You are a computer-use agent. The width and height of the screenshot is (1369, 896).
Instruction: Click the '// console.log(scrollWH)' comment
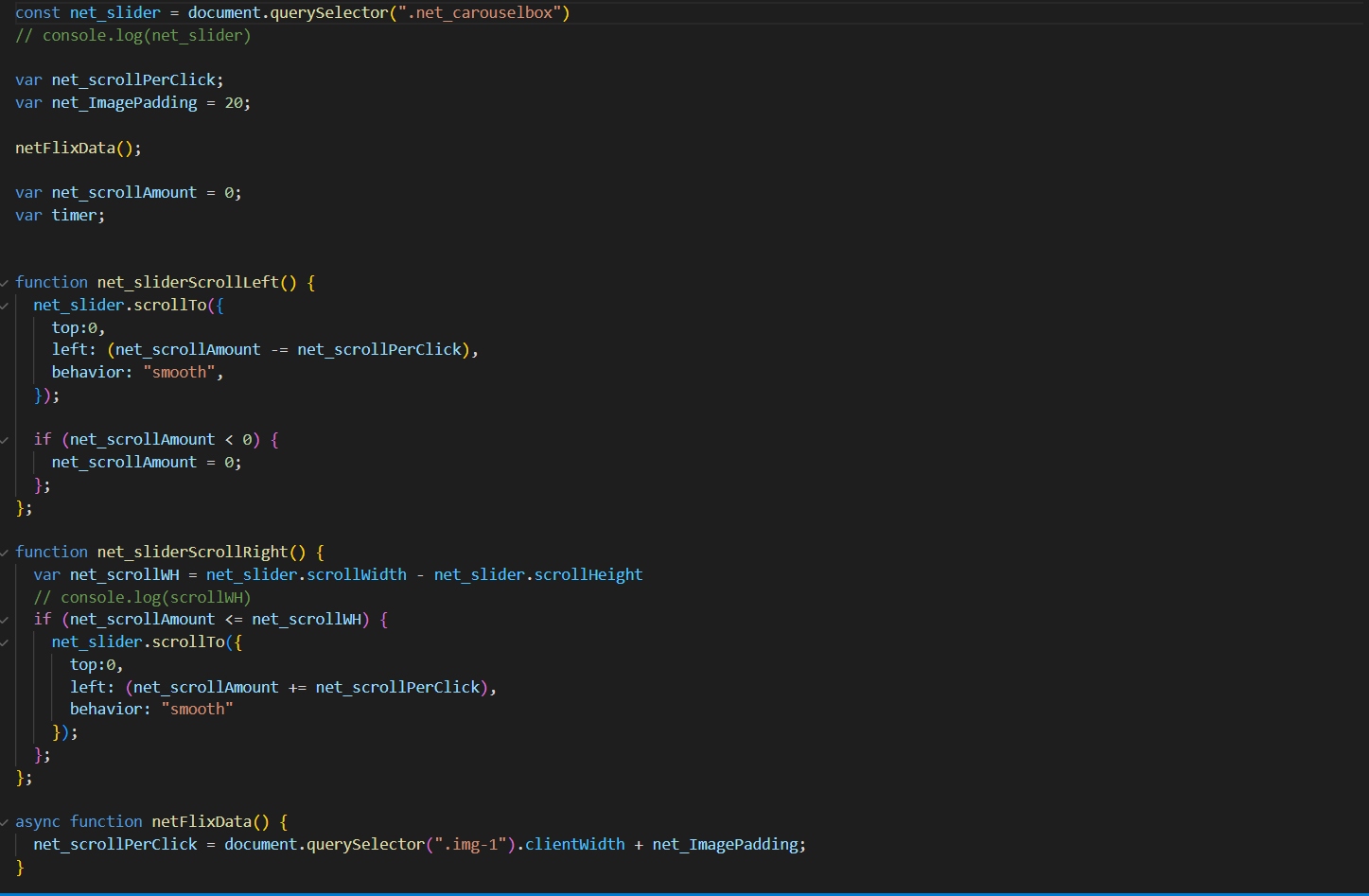143,597
